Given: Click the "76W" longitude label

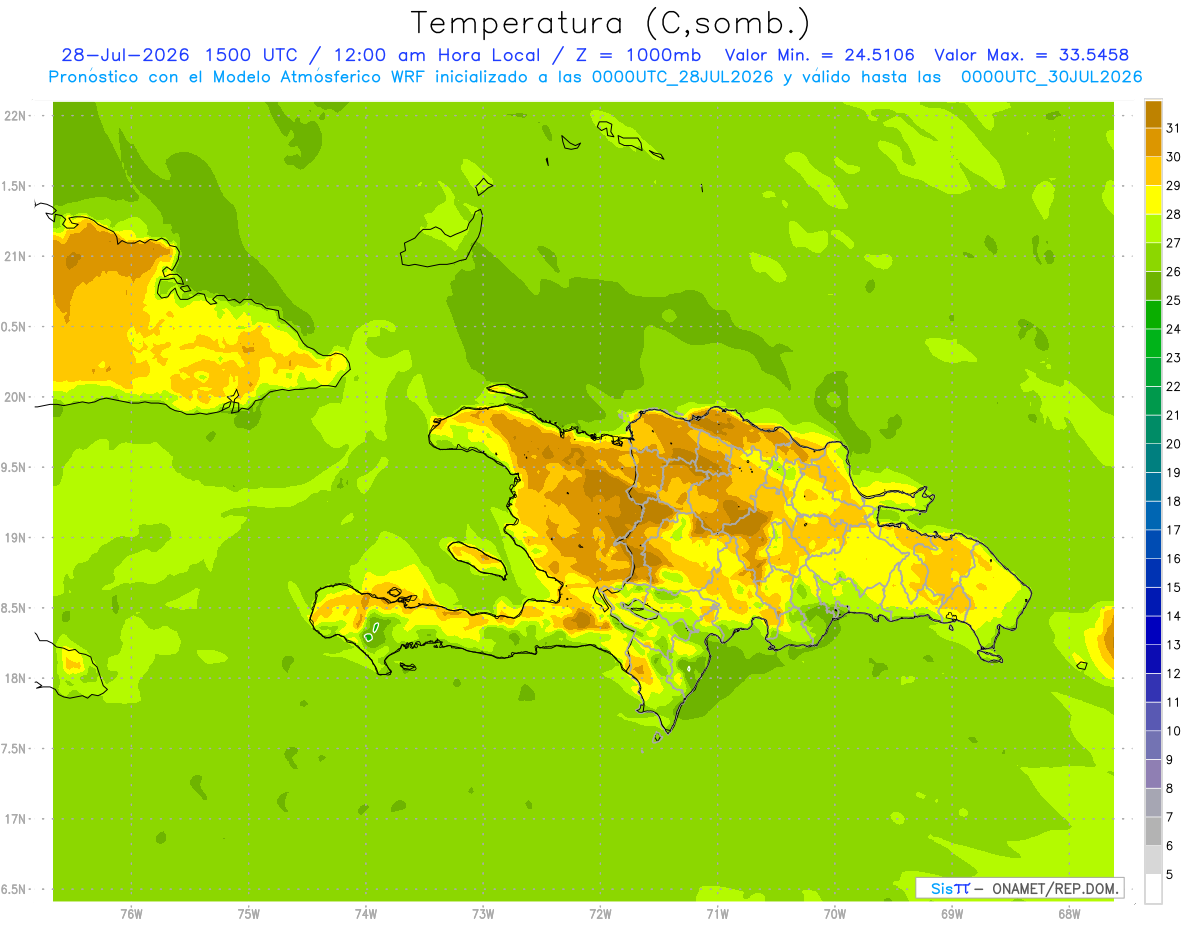Looking at the screenshot, I should coord(131,914).
